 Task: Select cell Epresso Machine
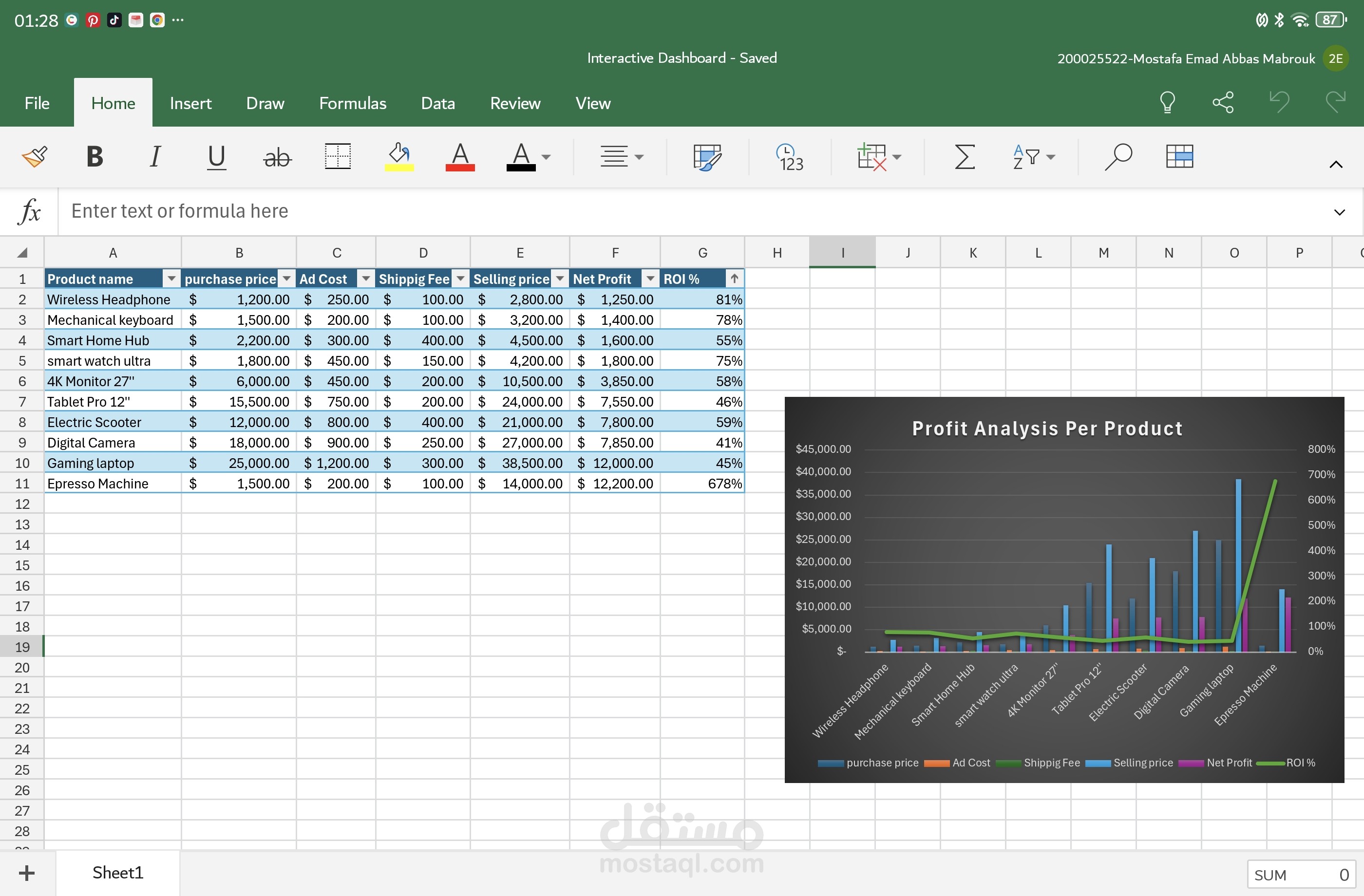pos(113,484)
